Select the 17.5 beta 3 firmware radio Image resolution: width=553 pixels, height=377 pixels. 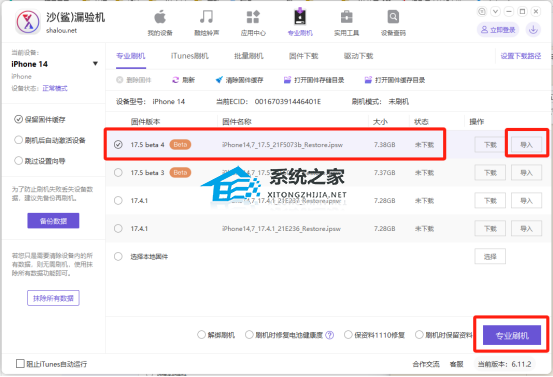tap(118, 172)
